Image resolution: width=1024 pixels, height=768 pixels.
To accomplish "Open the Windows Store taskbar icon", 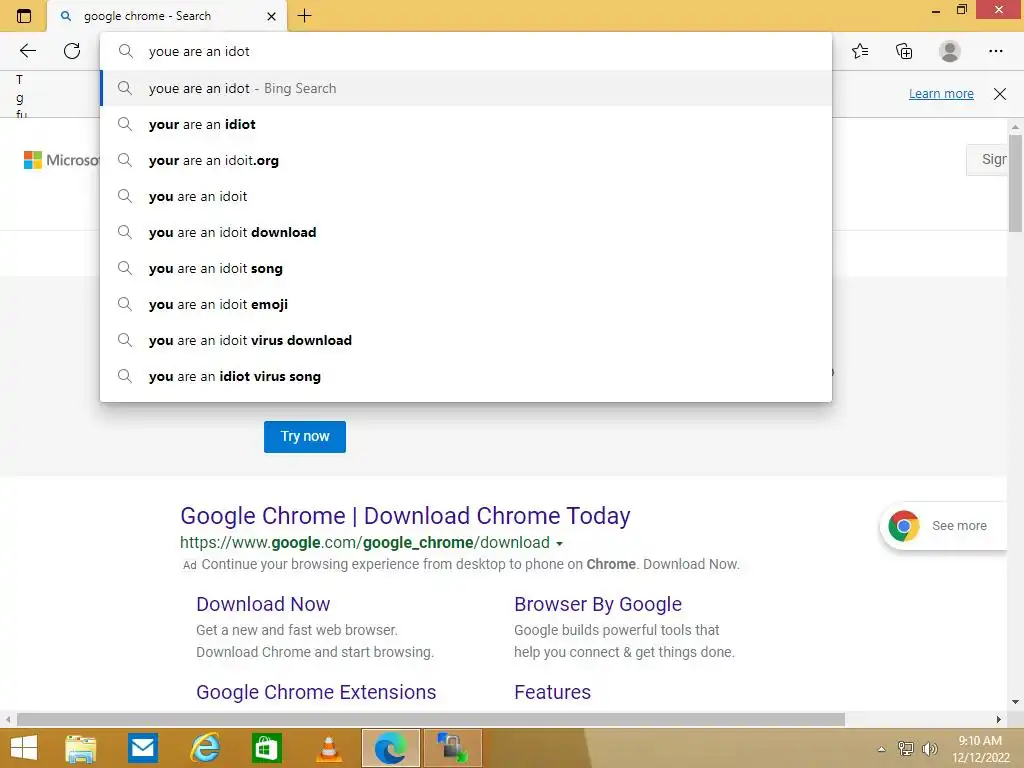I will point(266,748).
